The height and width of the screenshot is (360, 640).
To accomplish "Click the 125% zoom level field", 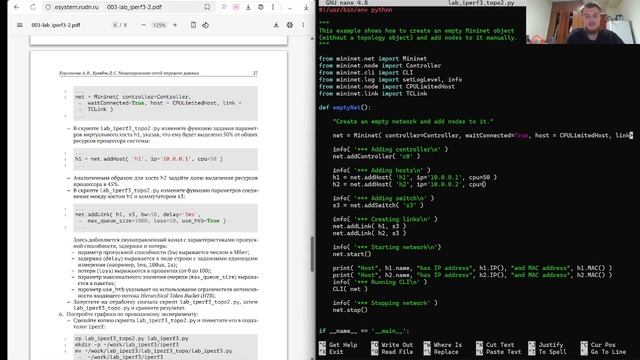I will 159,25.
